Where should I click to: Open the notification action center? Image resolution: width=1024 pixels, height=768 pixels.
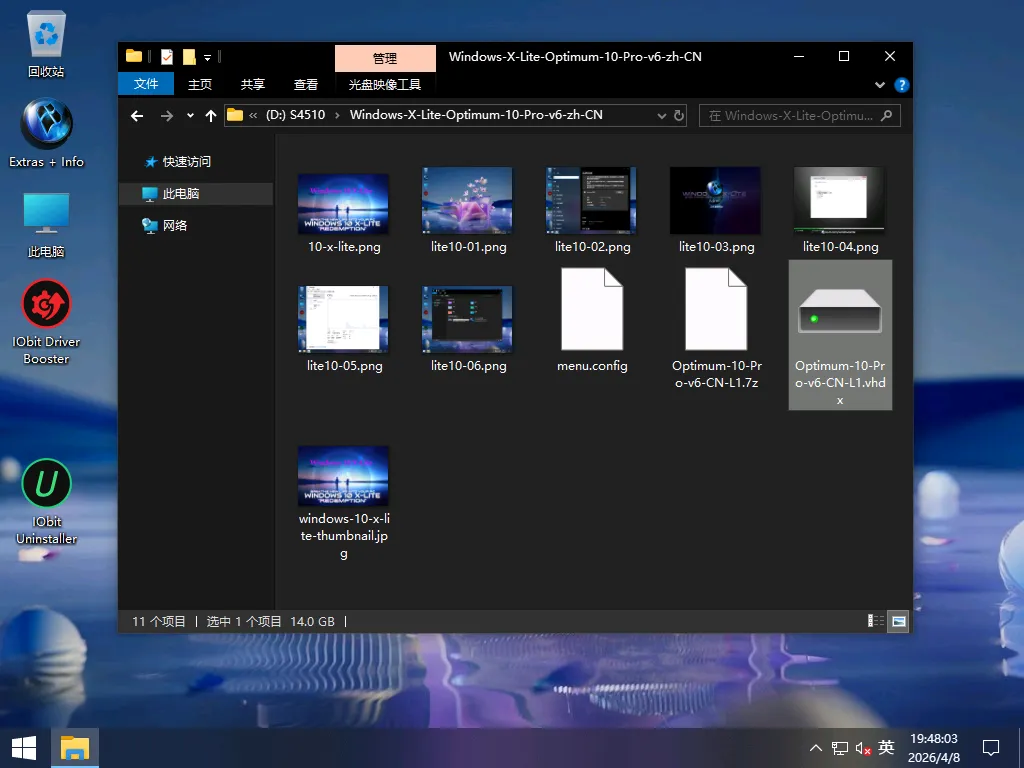tap(991, 748)
